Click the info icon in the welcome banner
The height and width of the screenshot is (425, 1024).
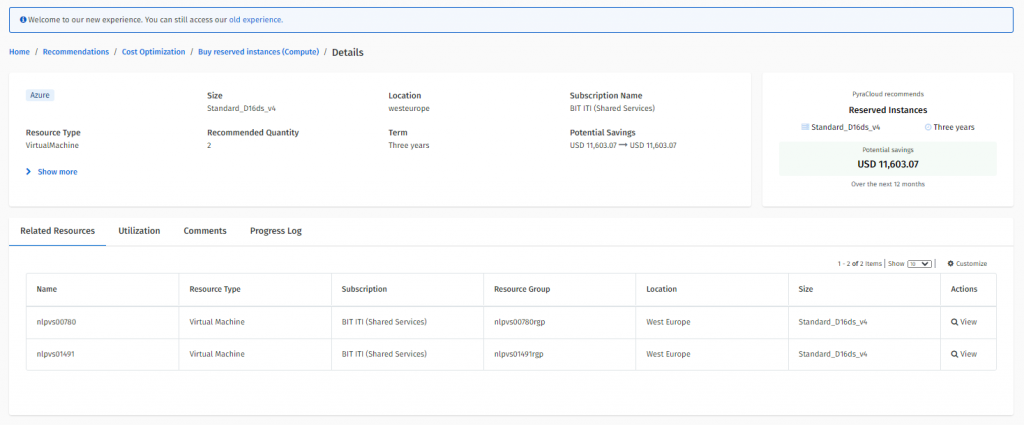point(23,19)
